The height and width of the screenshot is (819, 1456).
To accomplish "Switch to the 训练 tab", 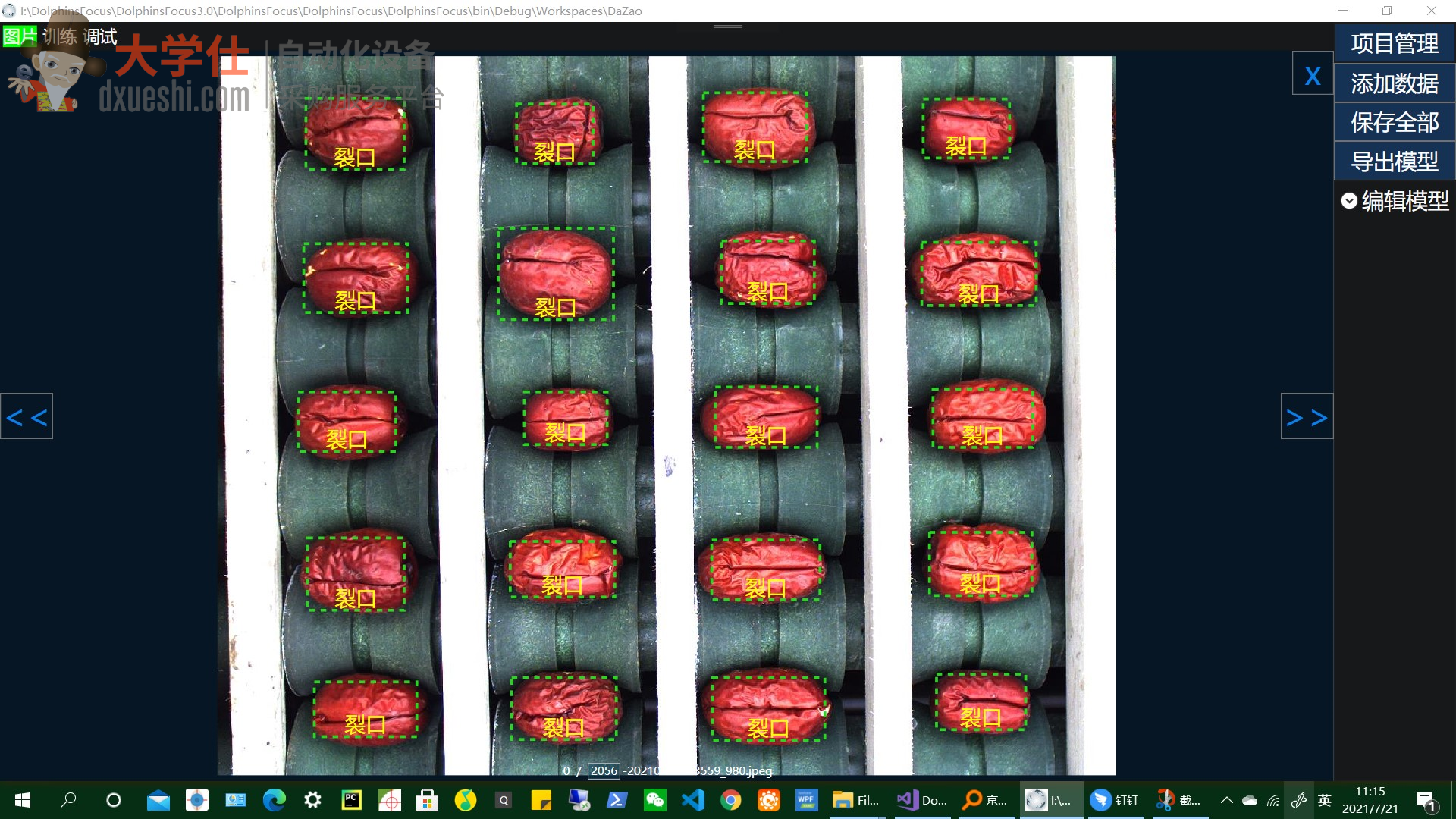I will tap(60, 36).
